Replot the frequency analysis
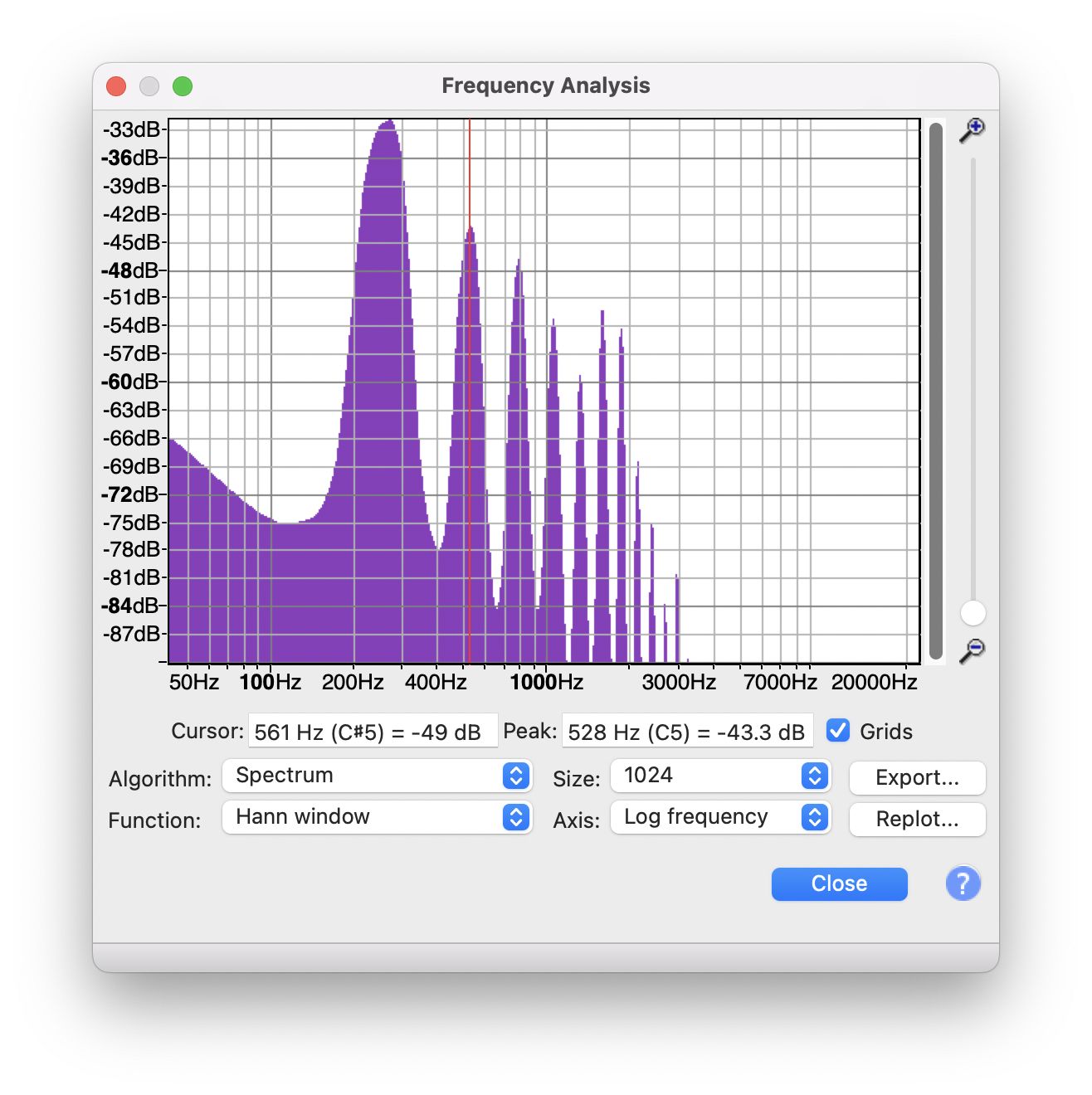Viewport: 1092px width, 1095px height. click(x=916, y=820)
